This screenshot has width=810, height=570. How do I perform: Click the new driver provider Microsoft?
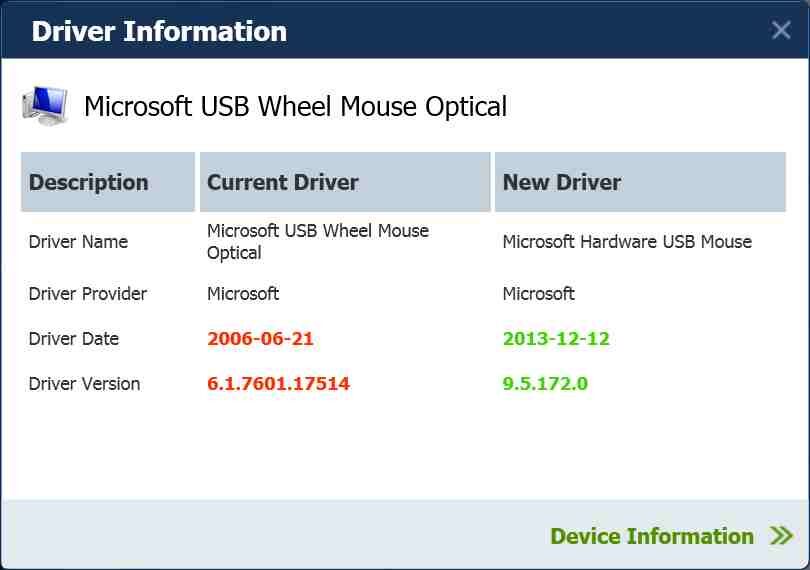(539, 294)
